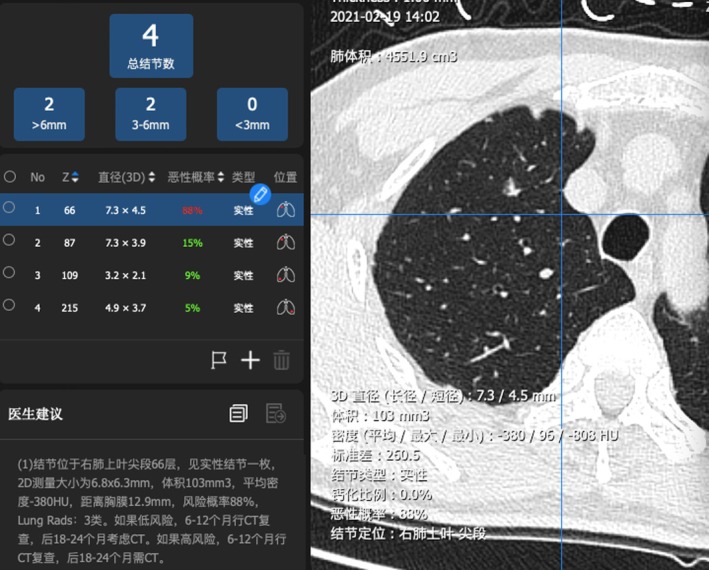Select the radio button for nodule 3
Image resolution: width=709 pixels, height=570 pixels.
click(x=9, y=273)
